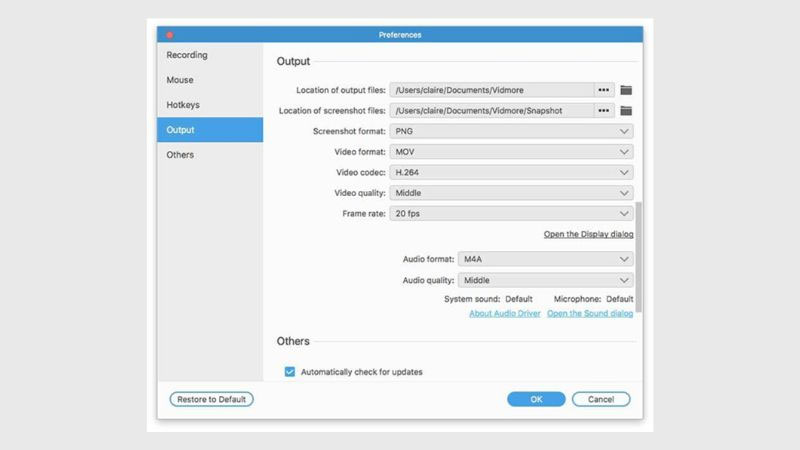Viewport: 800px width, 450px height.
Task: Click folder icon for output files location
Action: [627, 90]
